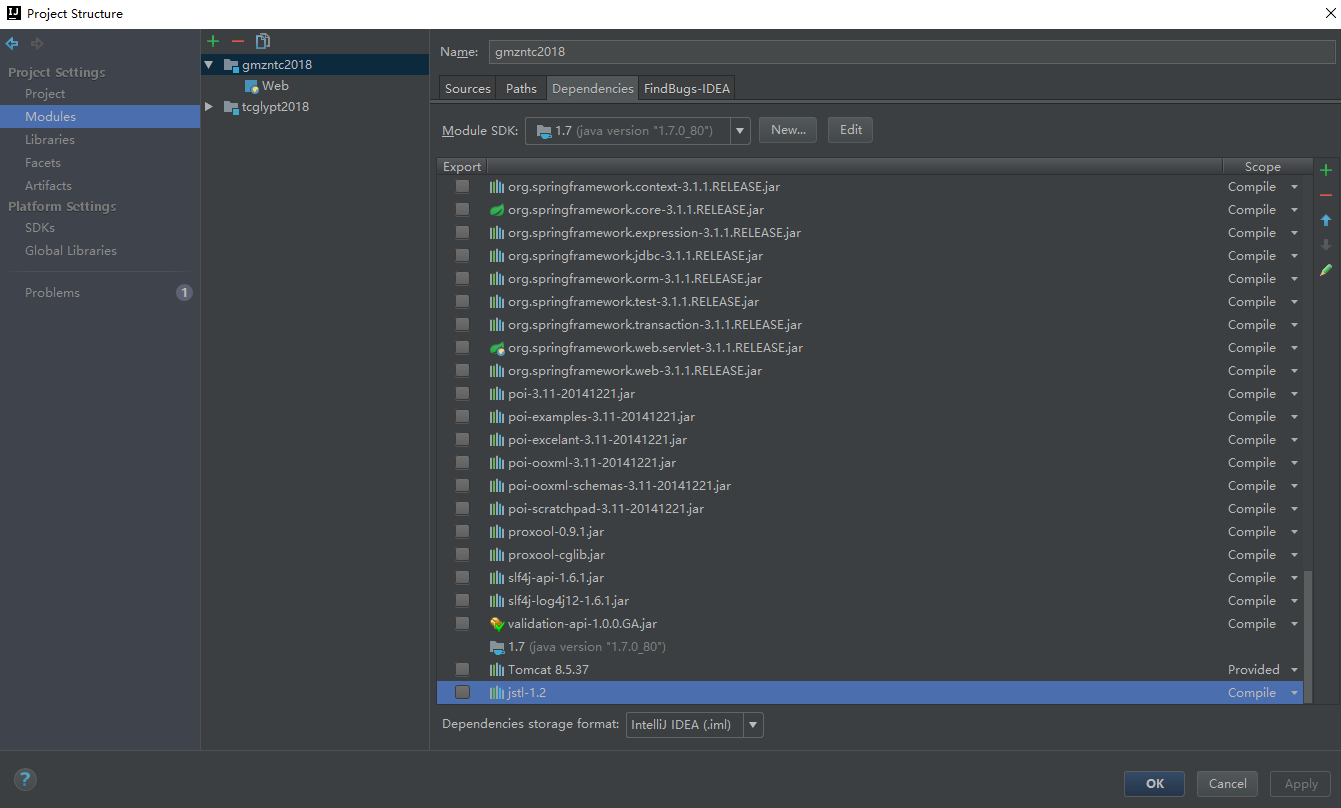Confirm with the OK button
The image size is (1341, 808).
click(x=1154, y=784)
